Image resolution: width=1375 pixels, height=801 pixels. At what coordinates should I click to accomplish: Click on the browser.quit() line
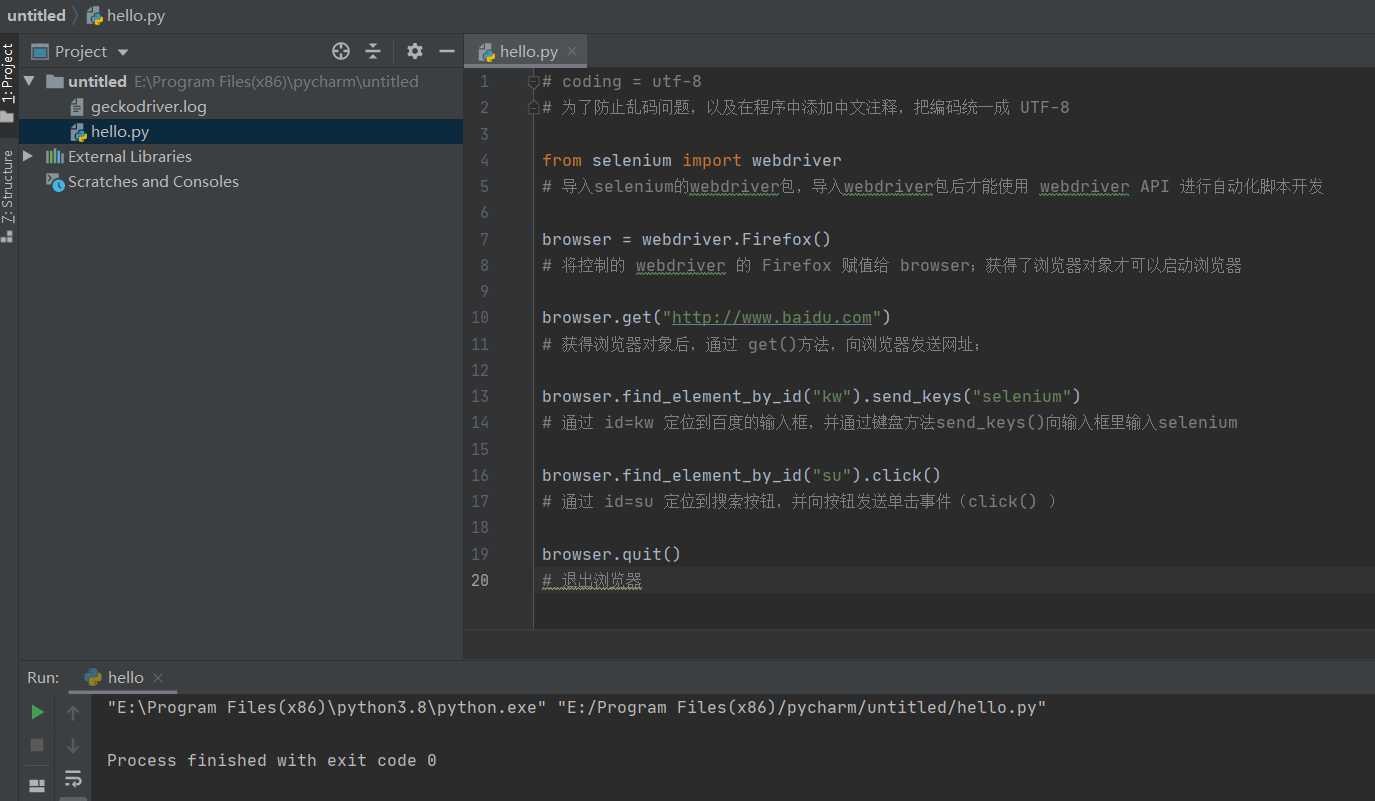611,554
